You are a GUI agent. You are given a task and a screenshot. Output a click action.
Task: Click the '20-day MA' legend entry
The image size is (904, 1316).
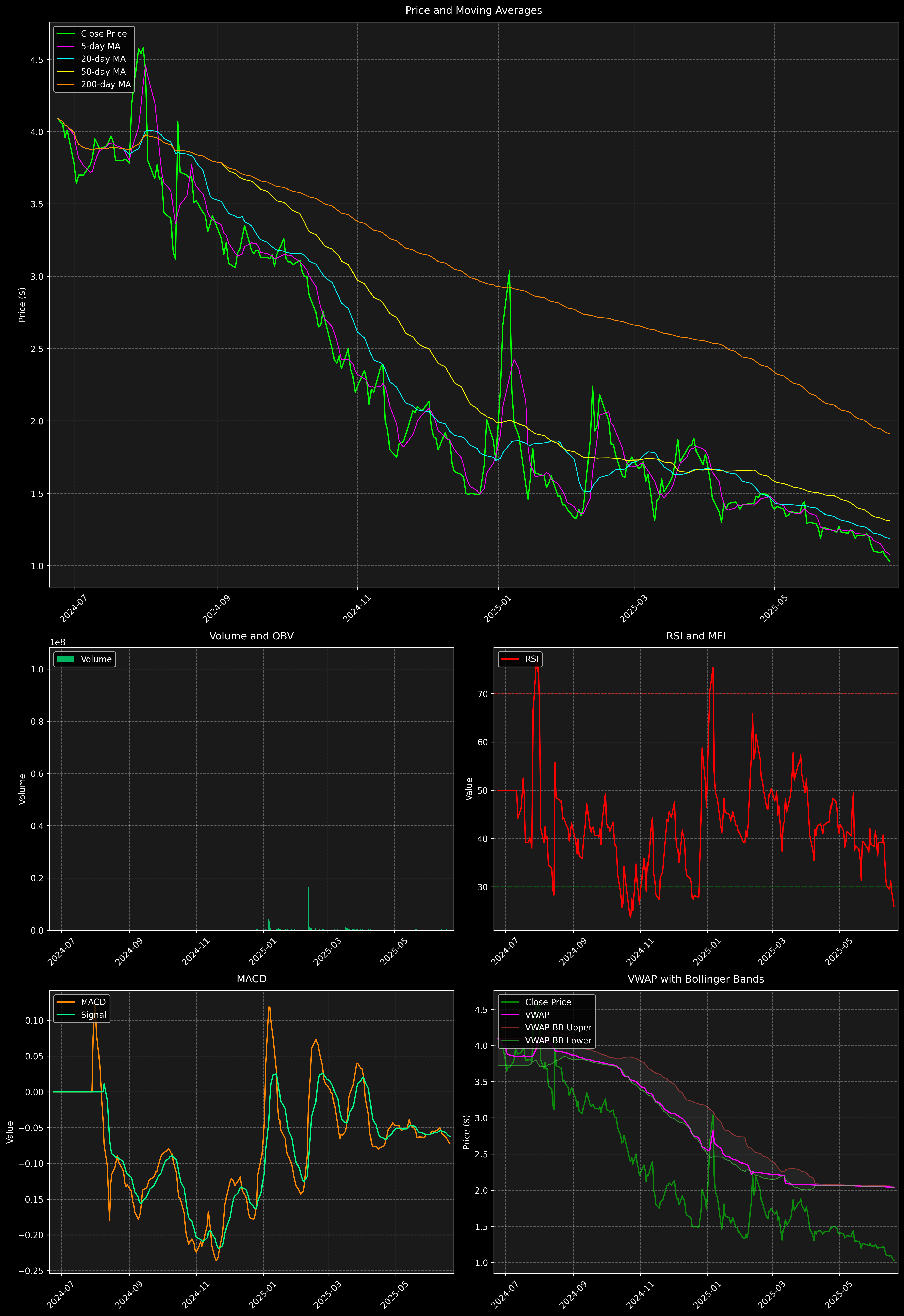point(103,59)
